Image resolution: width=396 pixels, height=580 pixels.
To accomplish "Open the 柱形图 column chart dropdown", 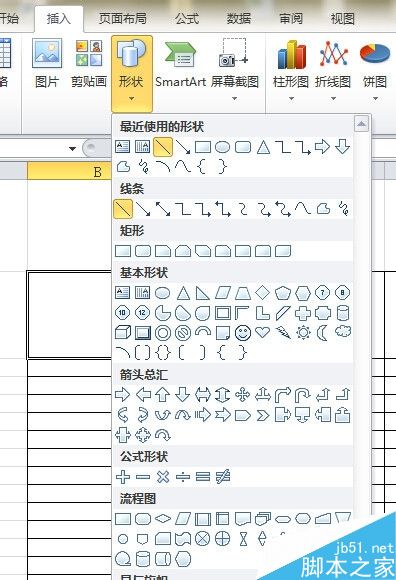I will [x=291, y=70].
